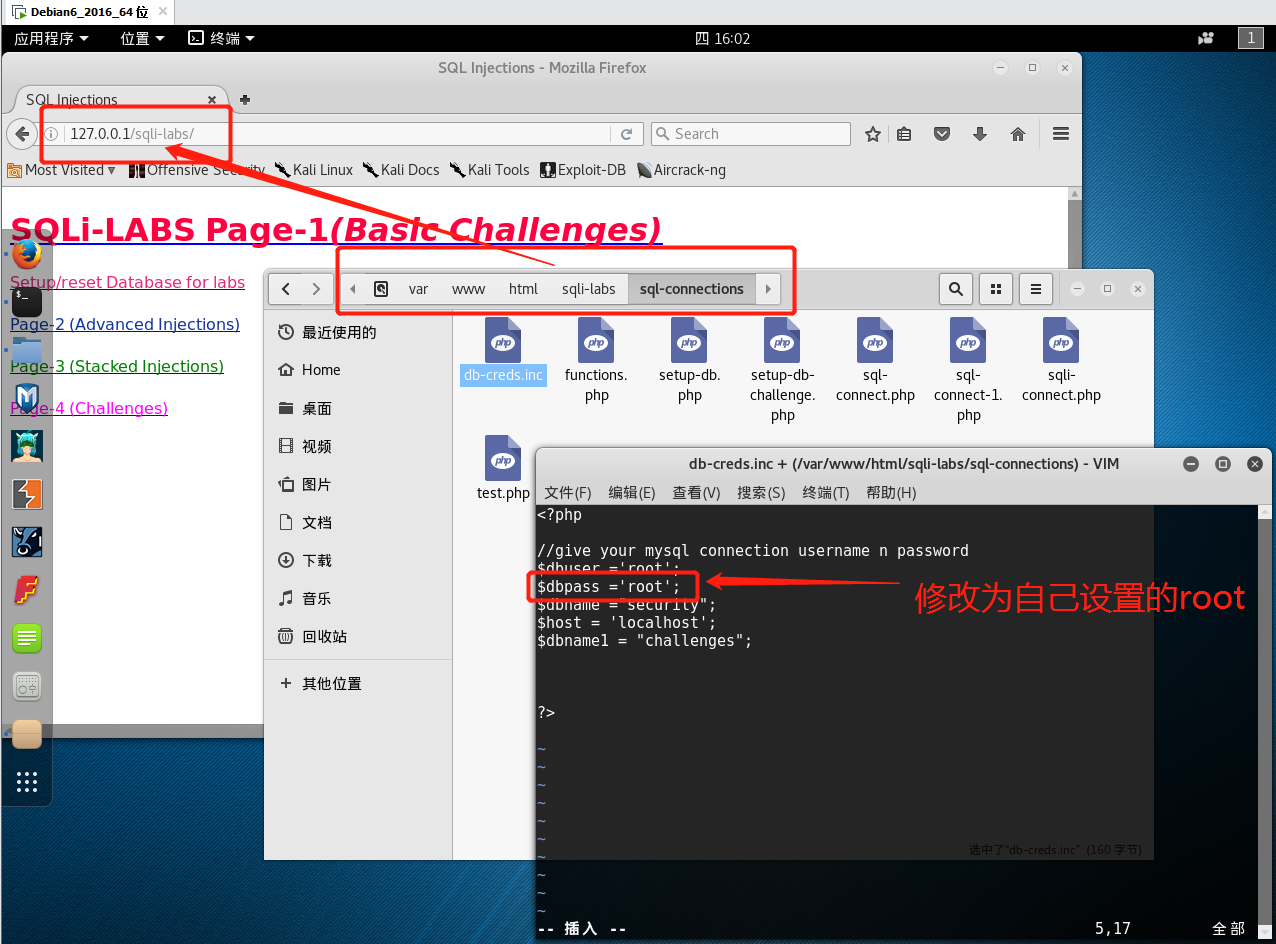This screenshot has height=944, width=1276.
Task: Open Exploit-DB bookmark
Action: (583, 170)
